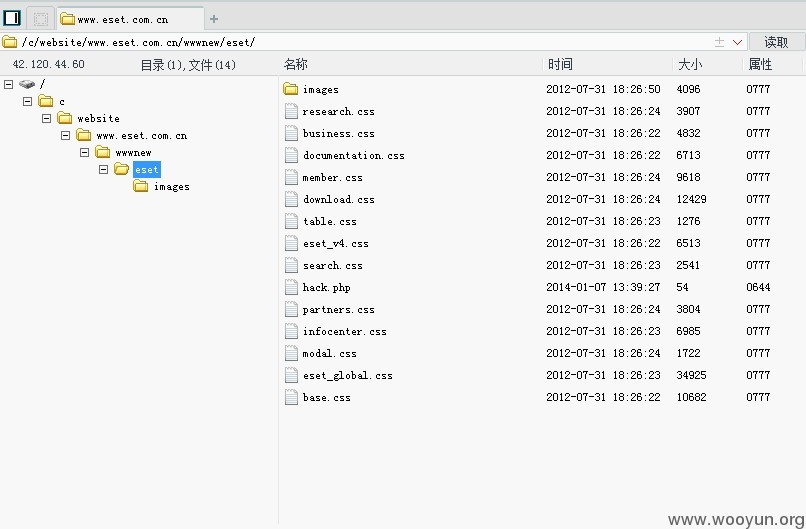Click the table.css file icon

tap(291, 221)
